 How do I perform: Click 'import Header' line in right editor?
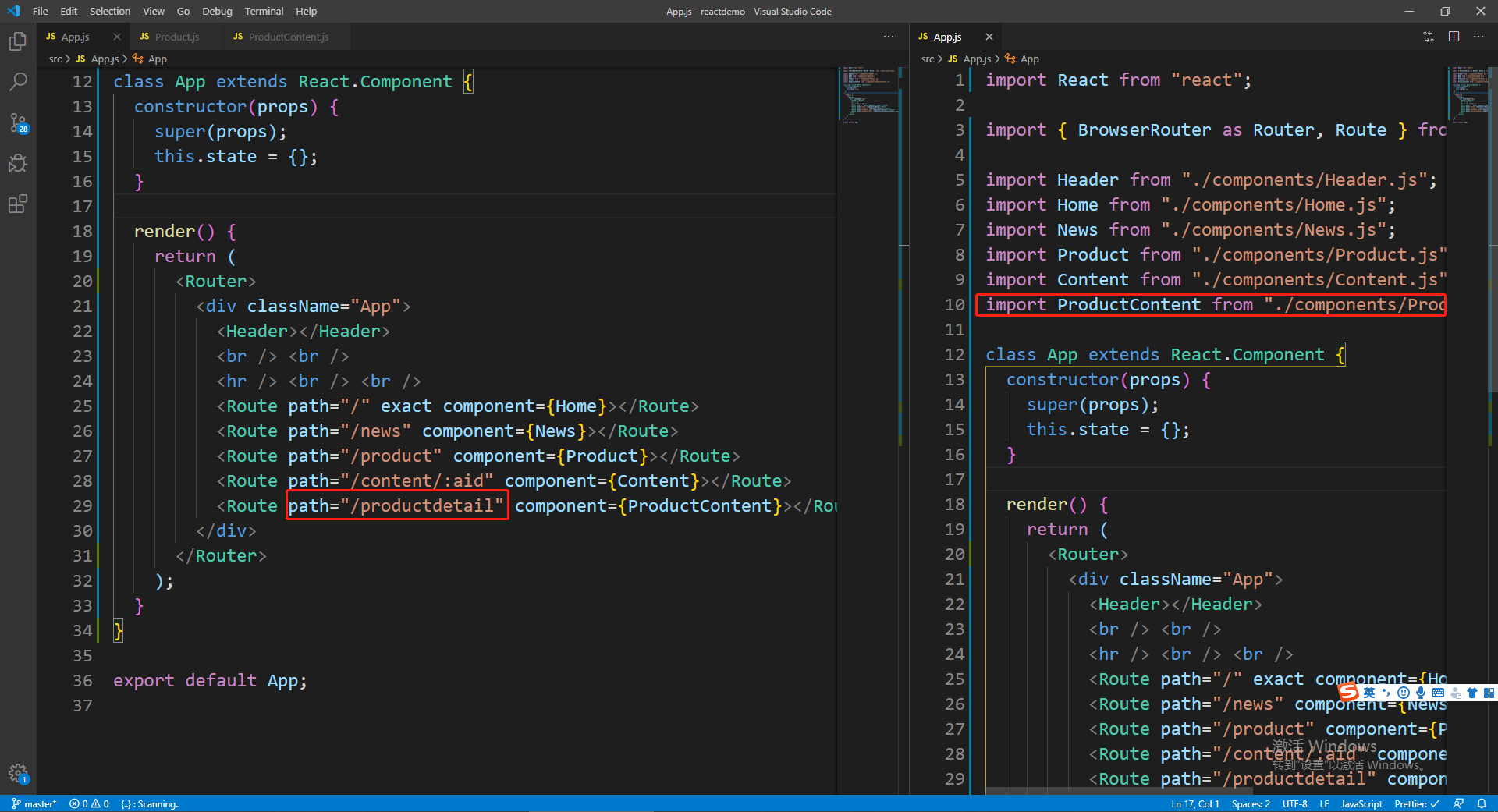click(1211, 179)
